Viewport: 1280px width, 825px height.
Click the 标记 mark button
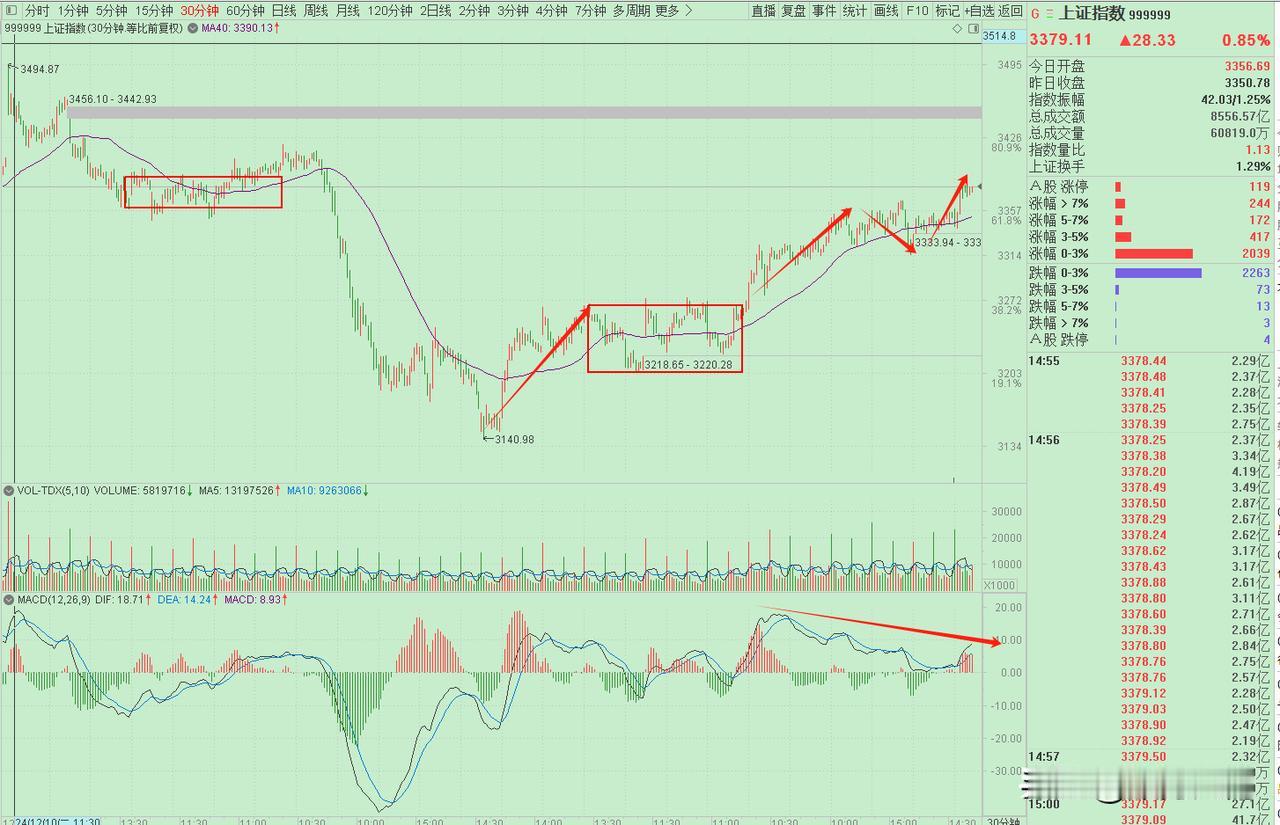tap(947, 10)
